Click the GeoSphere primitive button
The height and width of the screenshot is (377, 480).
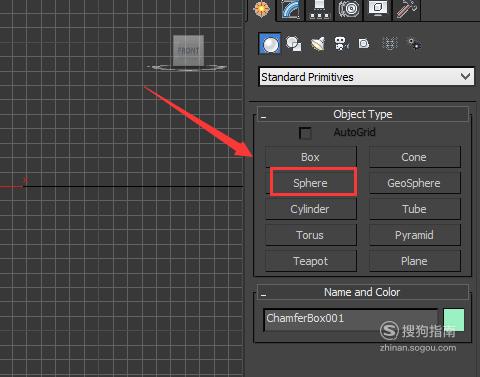point(415,183)
